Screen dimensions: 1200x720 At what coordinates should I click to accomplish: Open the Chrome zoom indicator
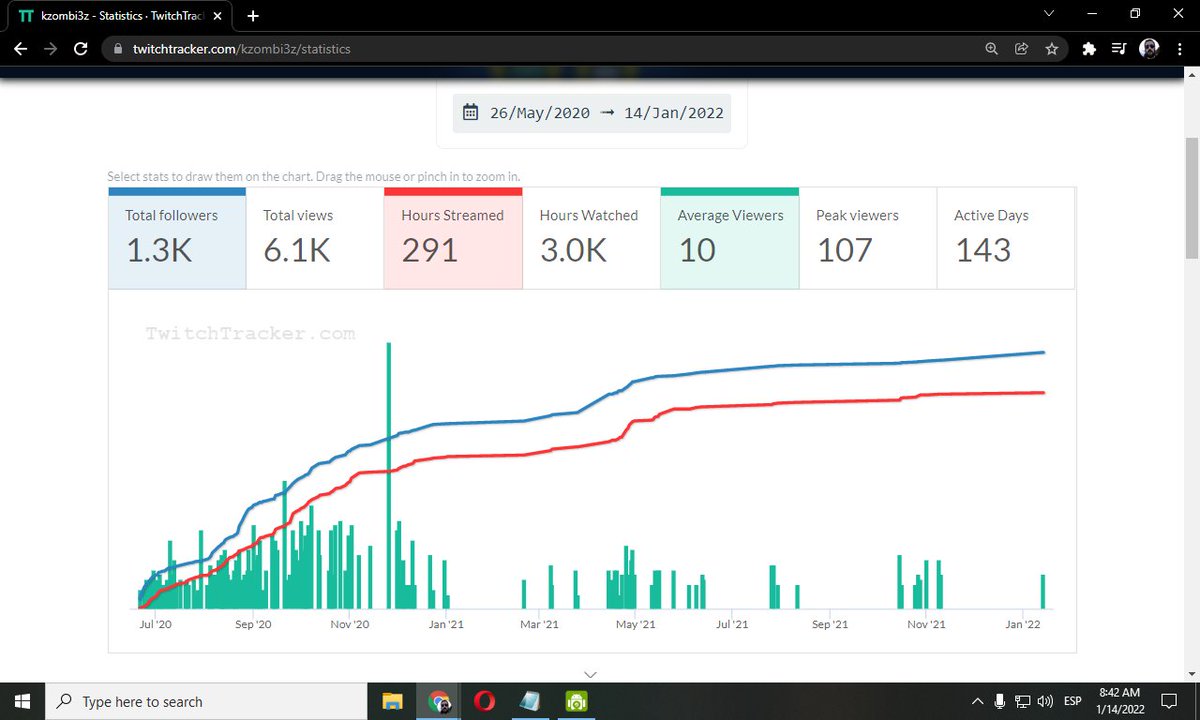pyautogui.click(x=991, y=48)
